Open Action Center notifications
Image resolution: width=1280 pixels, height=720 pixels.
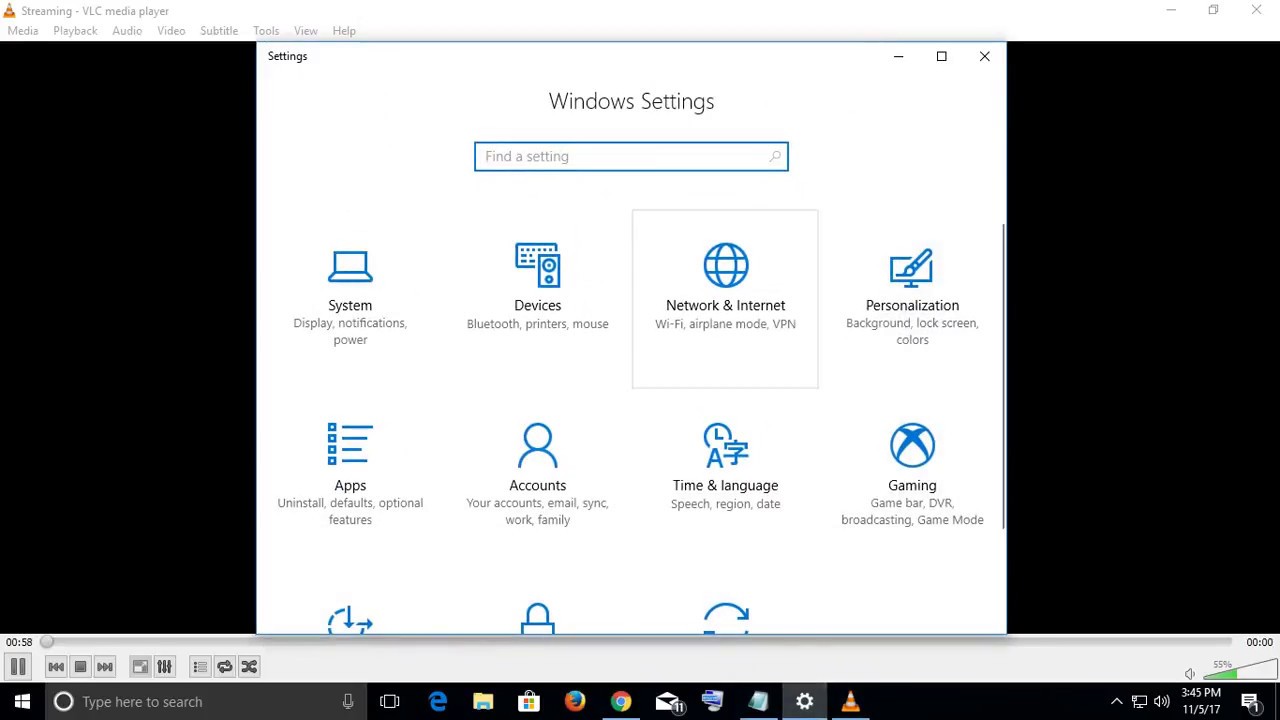tap(1250, 702)
